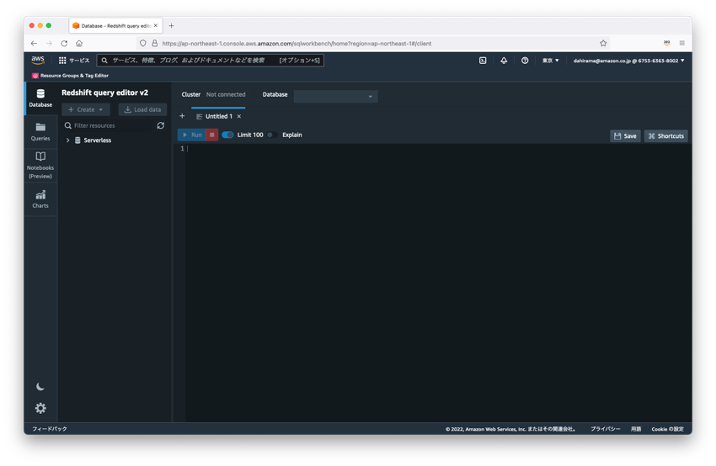Click the browser URL address bar
Image resolution: width=716 pixels, height=466 pixels.
click(374, 43)
